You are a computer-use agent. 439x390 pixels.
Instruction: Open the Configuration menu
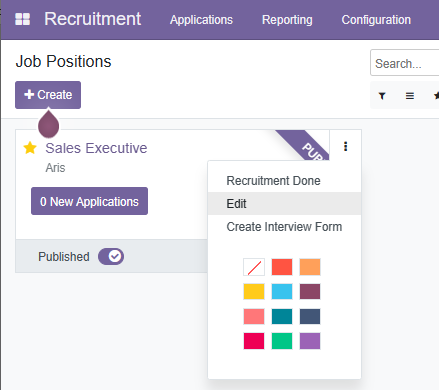tap(376, 20)
